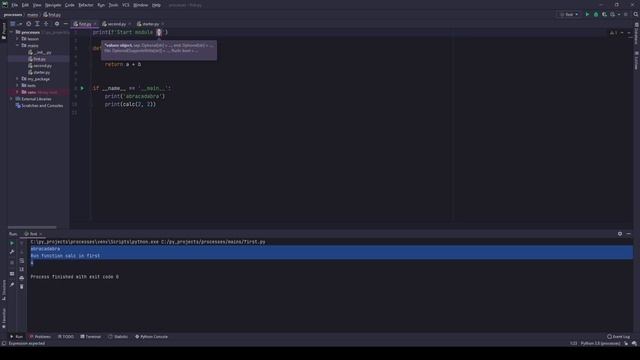Click the Debug bug icon in top toolbar
640x360 pixels.
pos(596,14)
